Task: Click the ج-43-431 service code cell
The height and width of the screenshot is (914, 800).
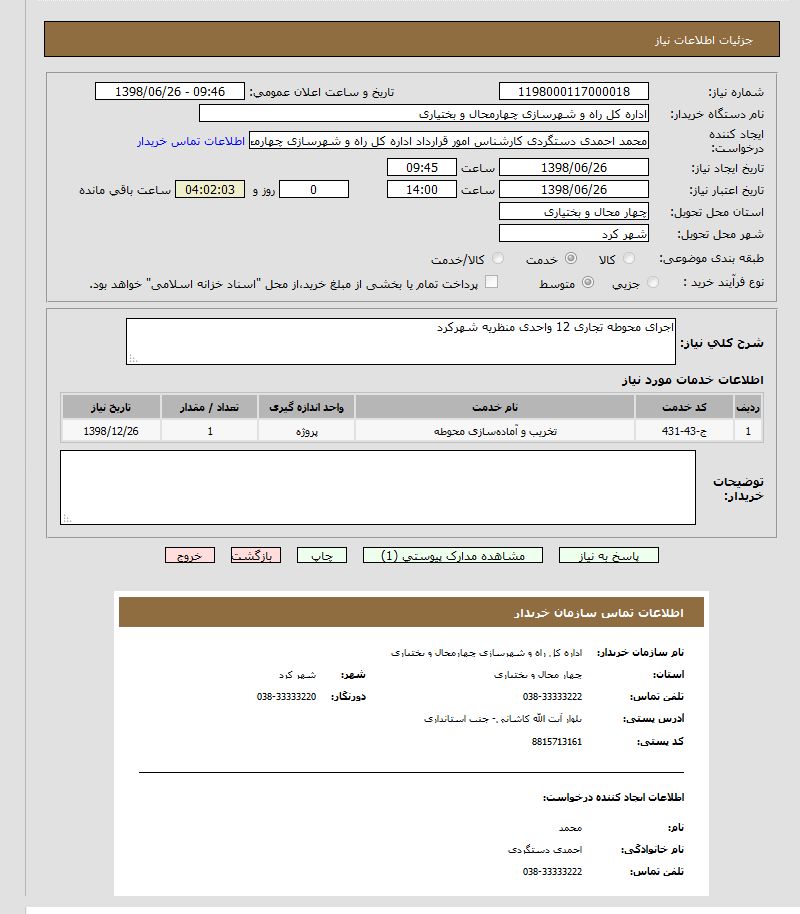Action: tap(684, 431)
